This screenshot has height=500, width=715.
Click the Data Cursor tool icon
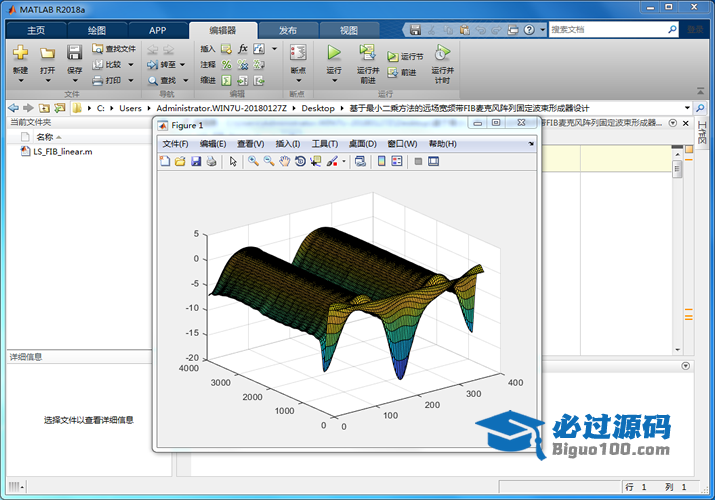(315, 161)
